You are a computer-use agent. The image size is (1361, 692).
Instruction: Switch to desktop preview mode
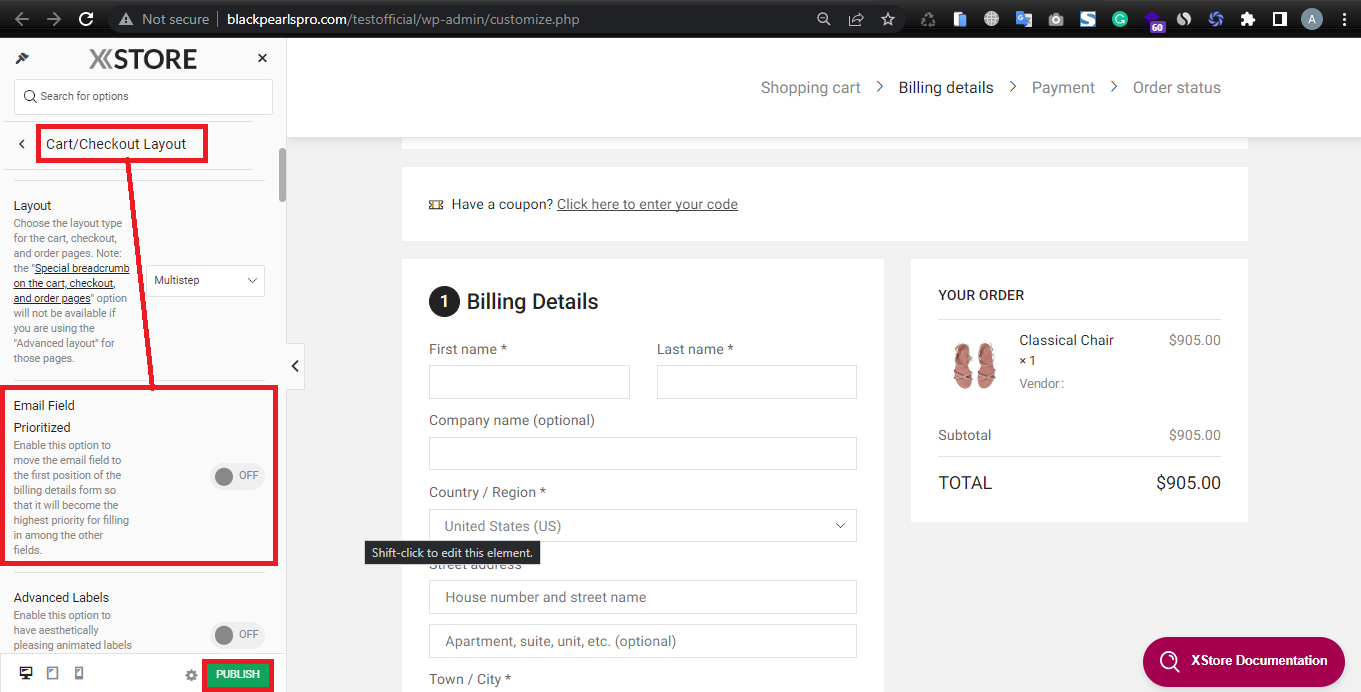[x=26, y=673]
